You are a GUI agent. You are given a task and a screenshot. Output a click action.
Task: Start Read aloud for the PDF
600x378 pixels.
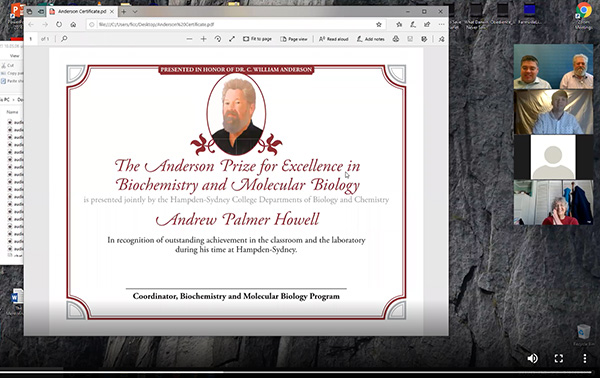[x=333, y=39]
